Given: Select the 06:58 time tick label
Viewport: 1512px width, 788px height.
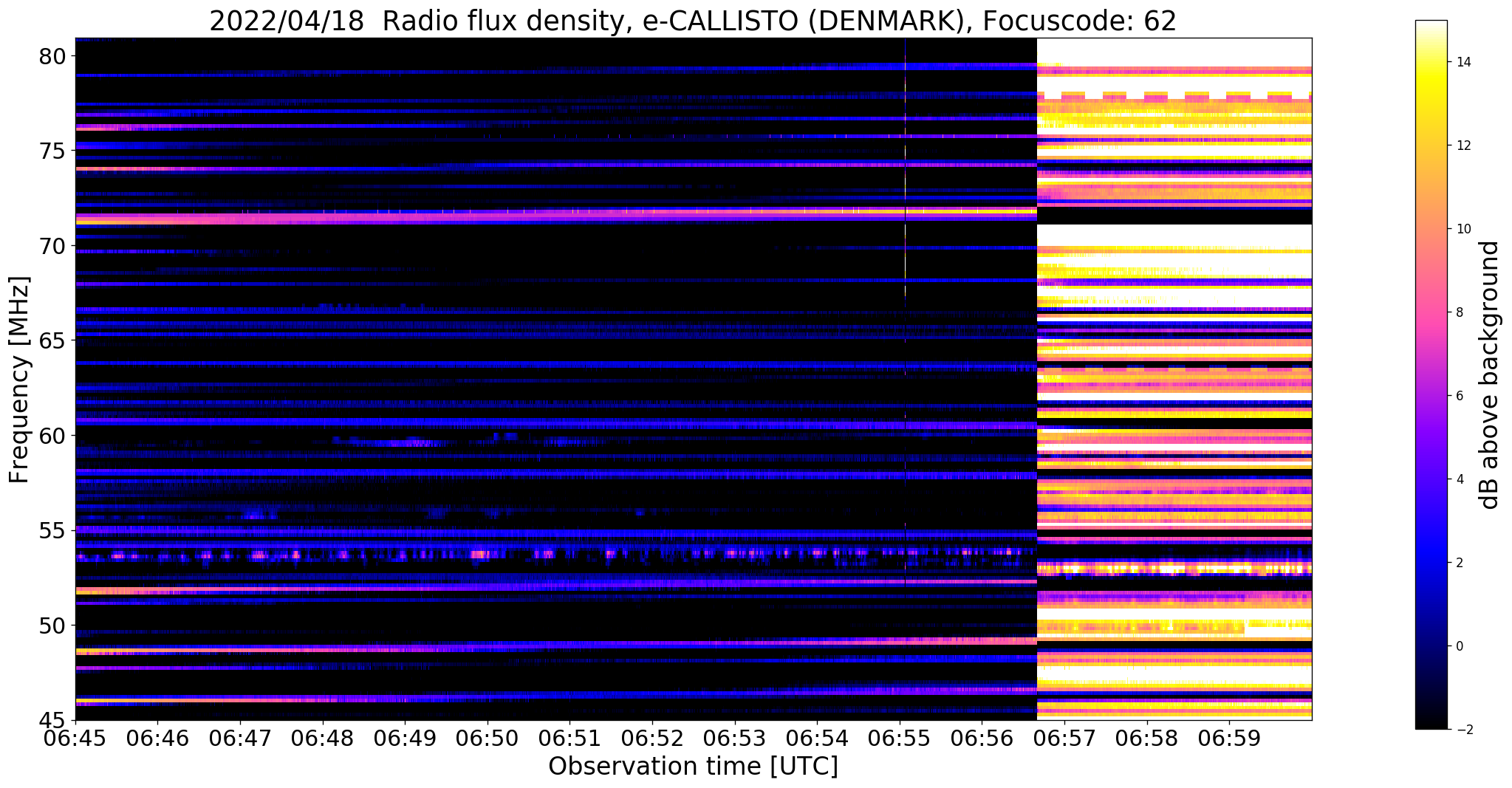Looking at the screenshot, I should point(1147,739).
